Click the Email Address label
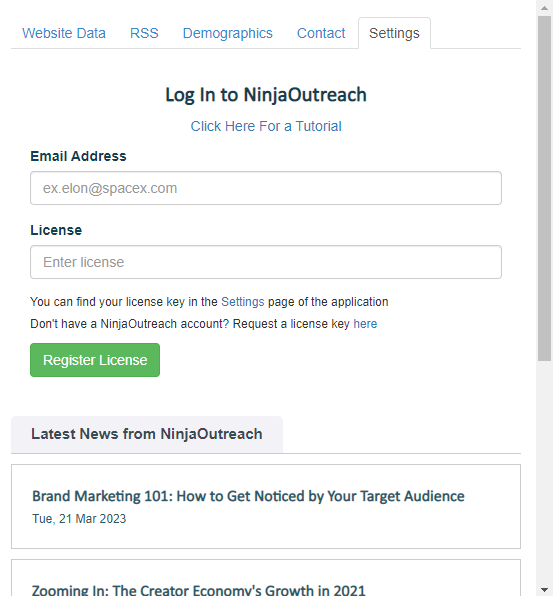The image size is (553, 596). coord(78,156)
